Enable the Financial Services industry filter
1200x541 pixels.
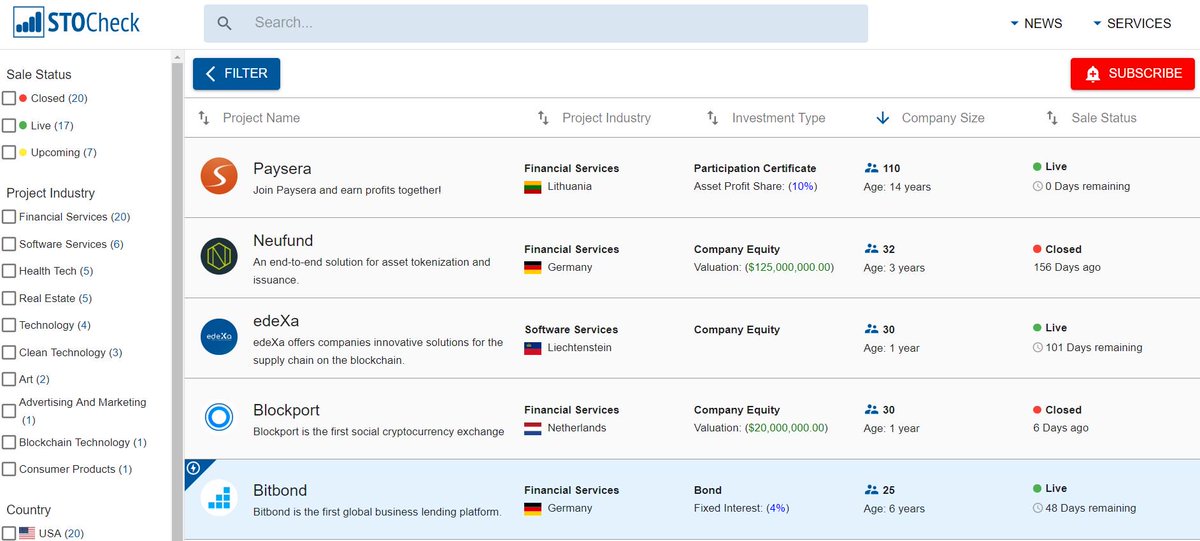9,216
